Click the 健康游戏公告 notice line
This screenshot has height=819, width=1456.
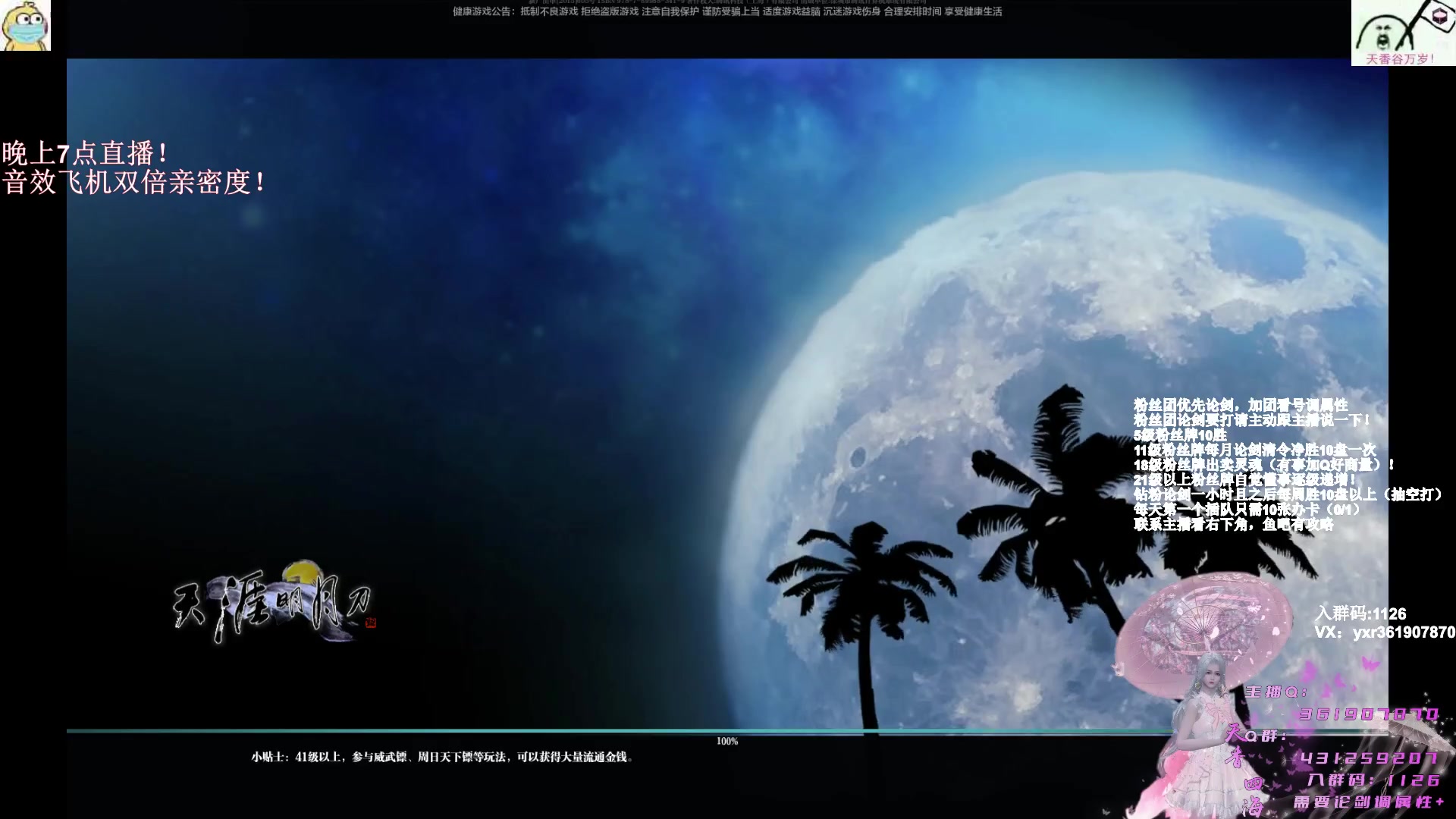tap(727, 11)
